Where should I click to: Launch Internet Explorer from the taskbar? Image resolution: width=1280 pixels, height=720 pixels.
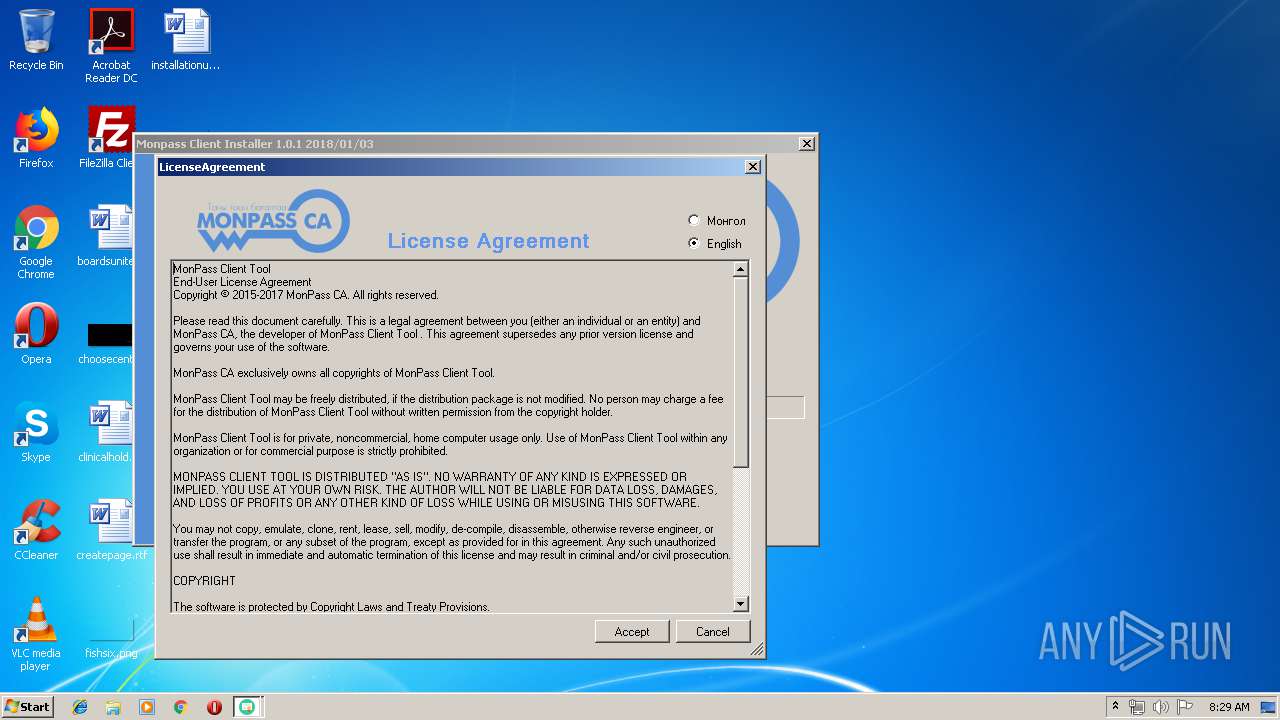(x=80, y=707)
